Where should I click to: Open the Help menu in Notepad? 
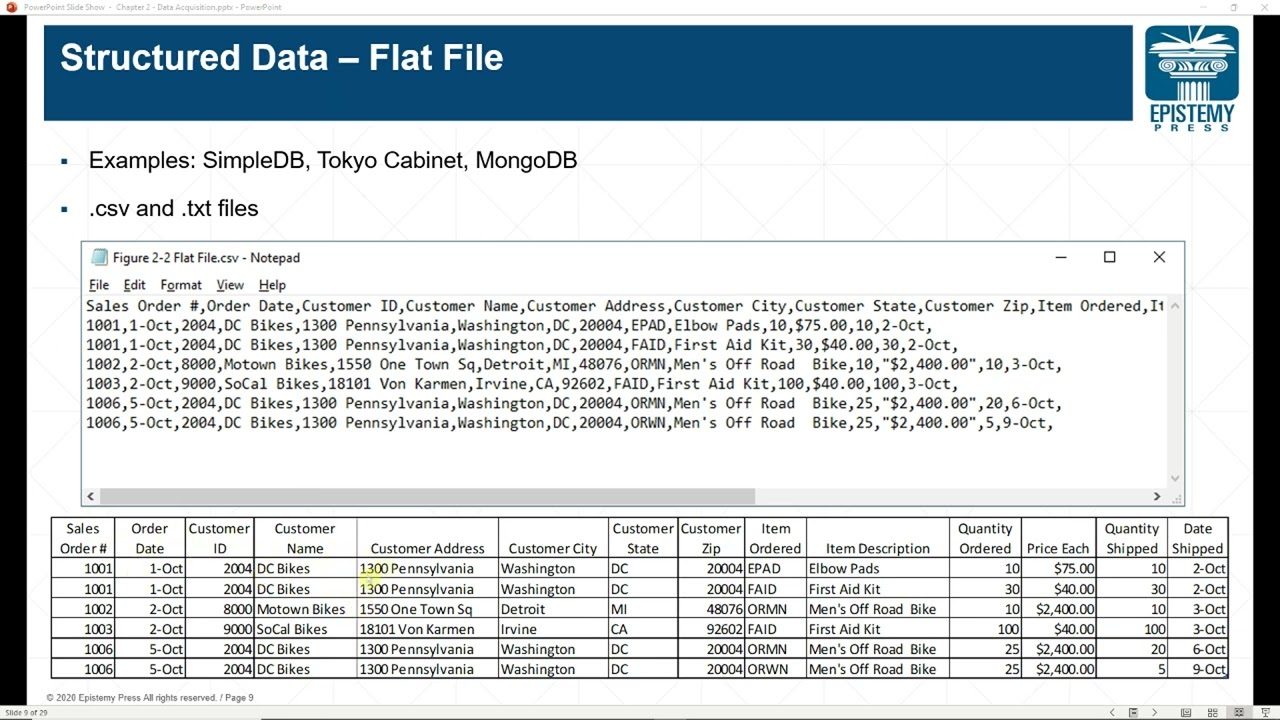coord(272,285)
